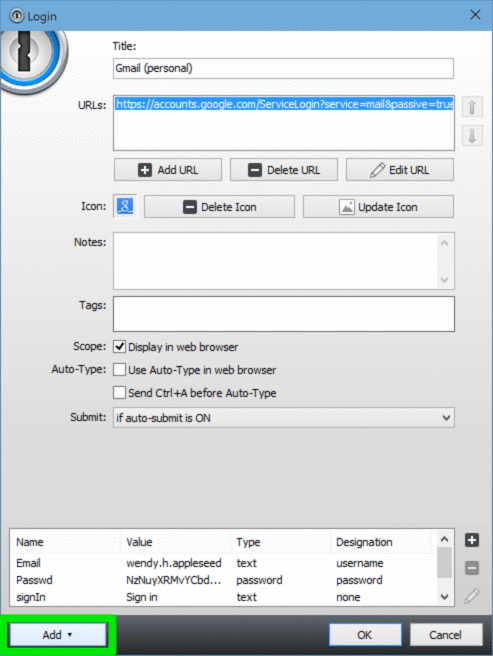Screen dimensions: 493x656
Task: Click Delete URL button
Action: click(x=284, y=170)
